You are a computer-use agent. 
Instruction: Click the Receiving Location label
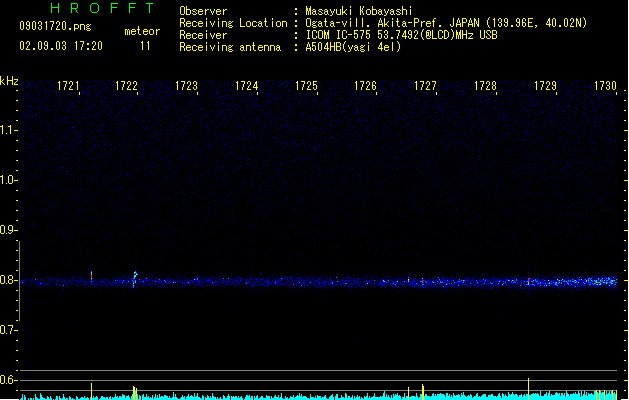[233, 23]
